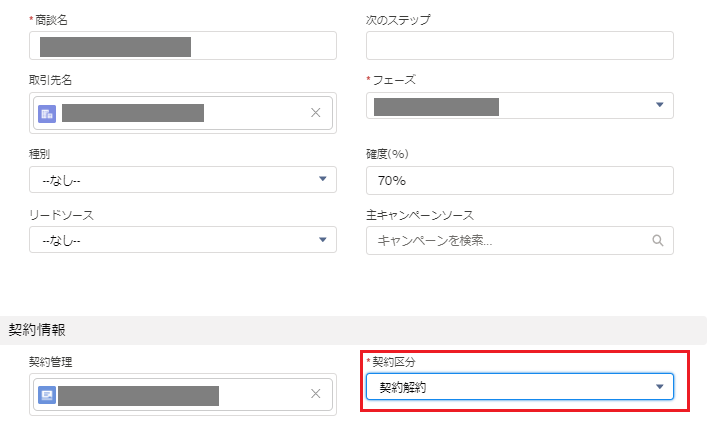The width and height of the screenshot is (708, 422).
Task: Open the フェーズ picklist
Action: point(518,105)
